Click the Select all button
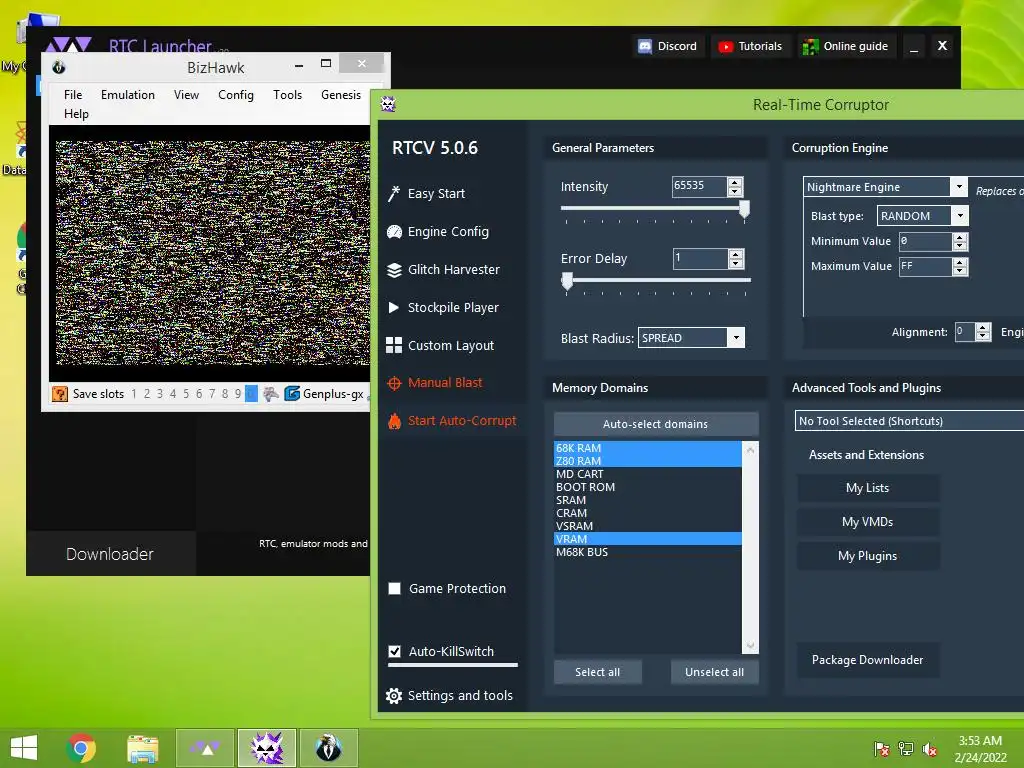This screenshot has height=768, width=1024. point(598,672)
